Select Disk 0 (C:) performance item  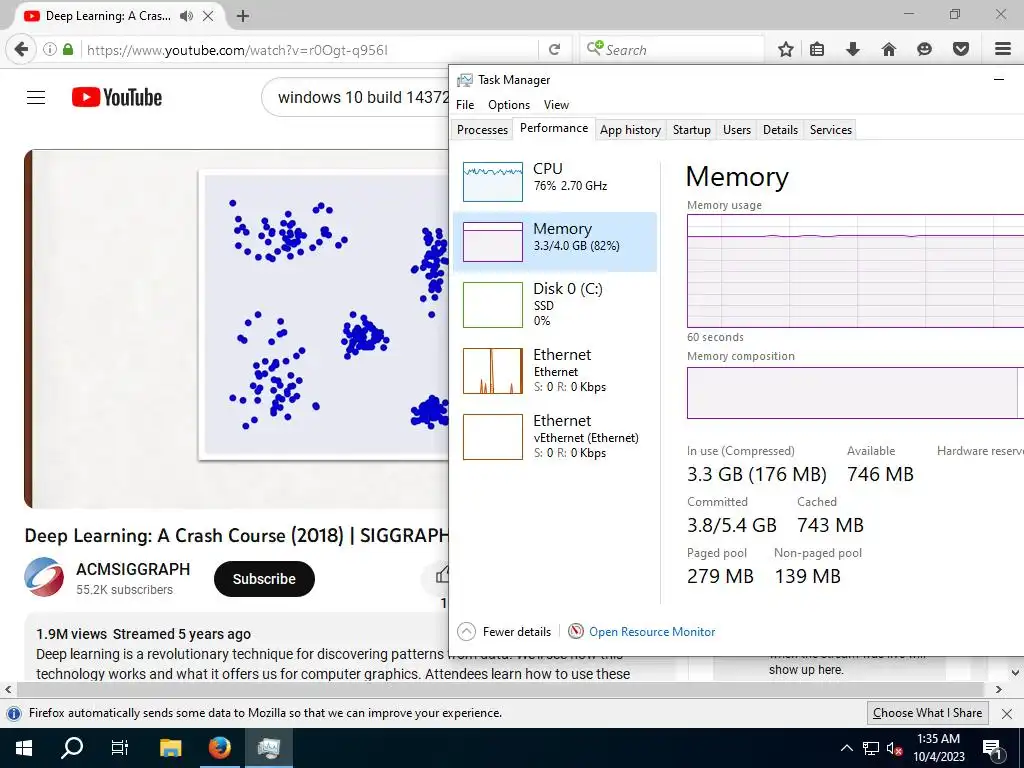555,304
